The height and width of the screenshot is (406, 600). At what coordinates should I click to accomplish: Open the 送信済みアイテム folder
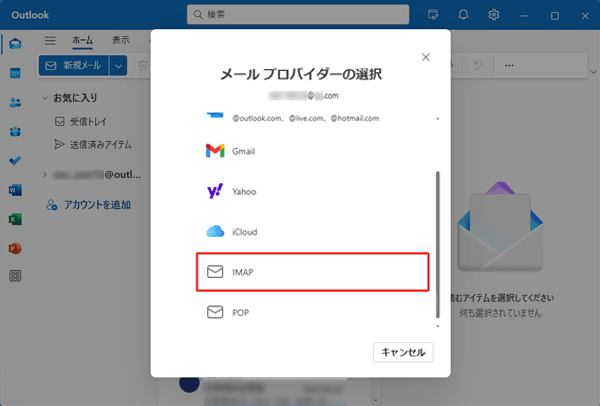click(x=93, y=145)
